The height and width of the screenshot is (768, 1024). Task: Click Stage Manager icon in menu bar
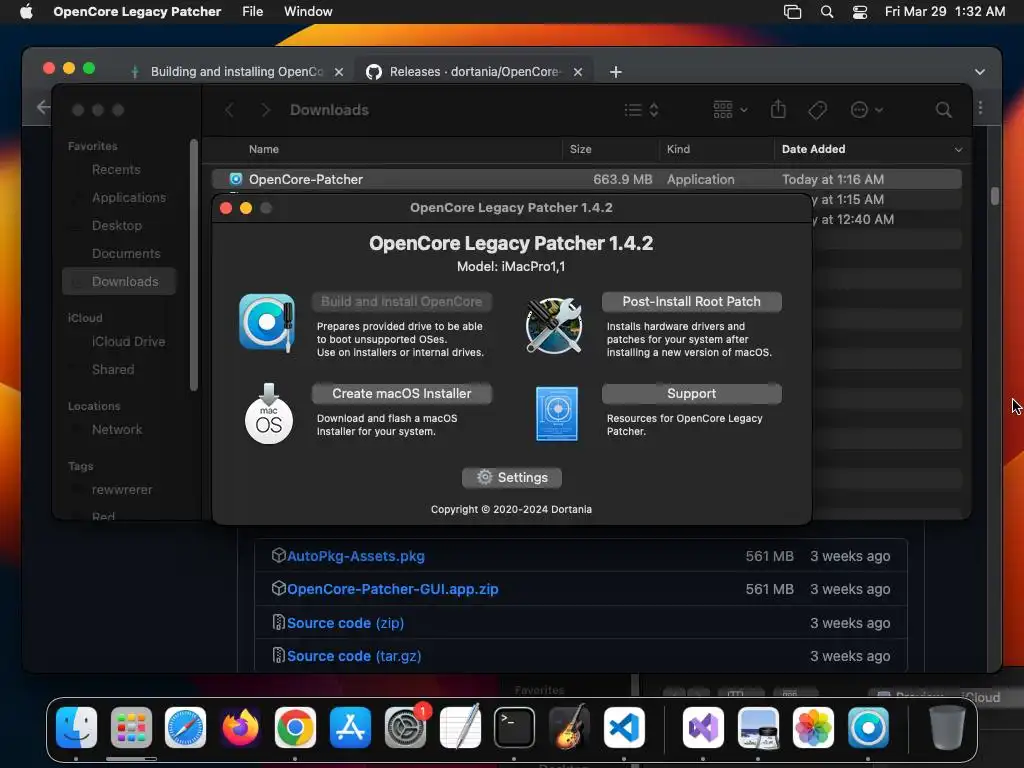coord(792,12)
